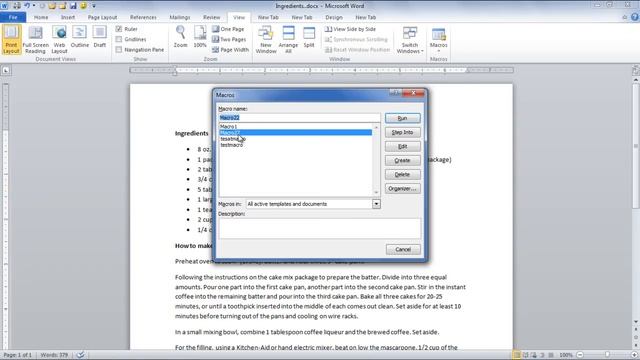This screenshot has height=360, width=640.
Task: Adjust the status bar zoom slider handle
Action: click(607, 355)
